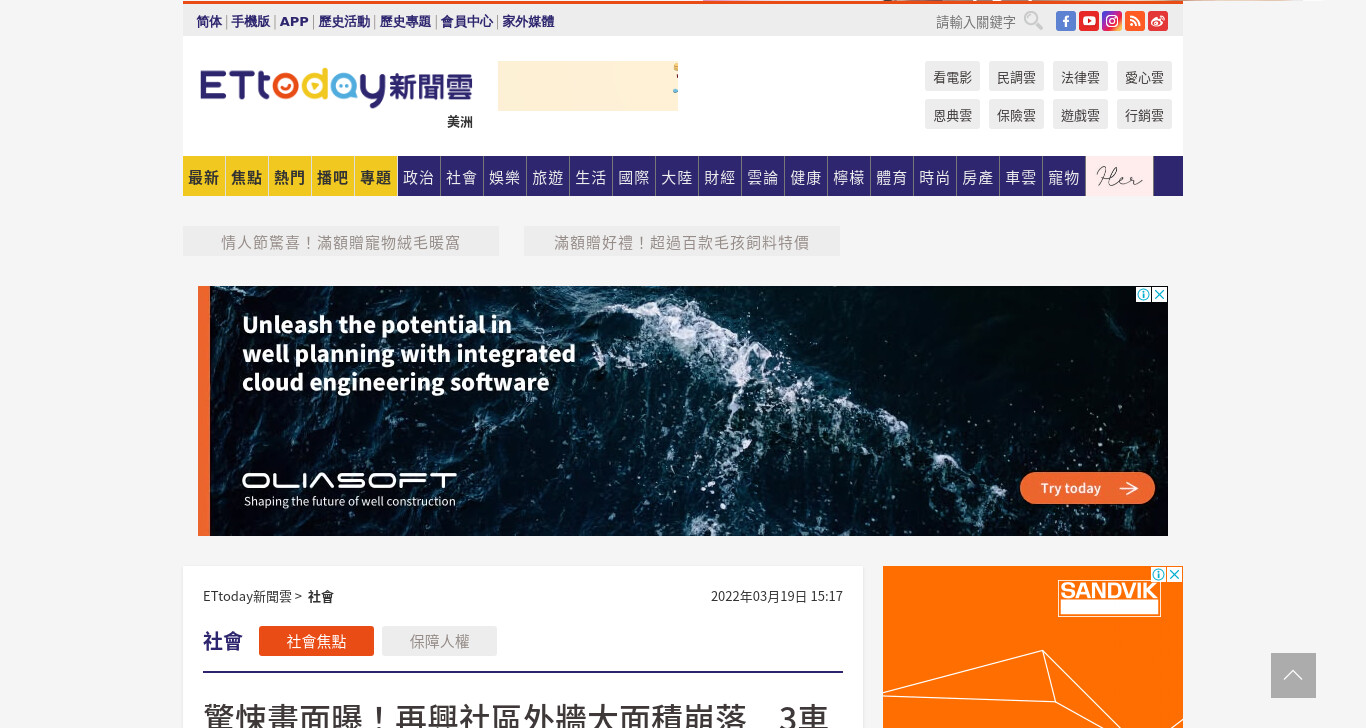Open 車雲 section

tap(1021, 176)
